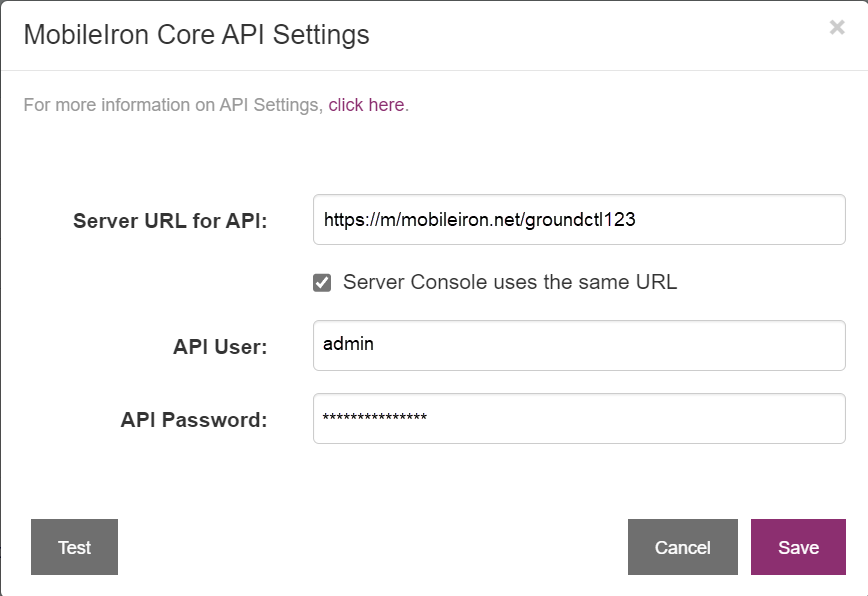This screenshot has width=868, height=596.
Task: Close the MobileIron Core API Settings dialog
Action: tap(837, 27)
